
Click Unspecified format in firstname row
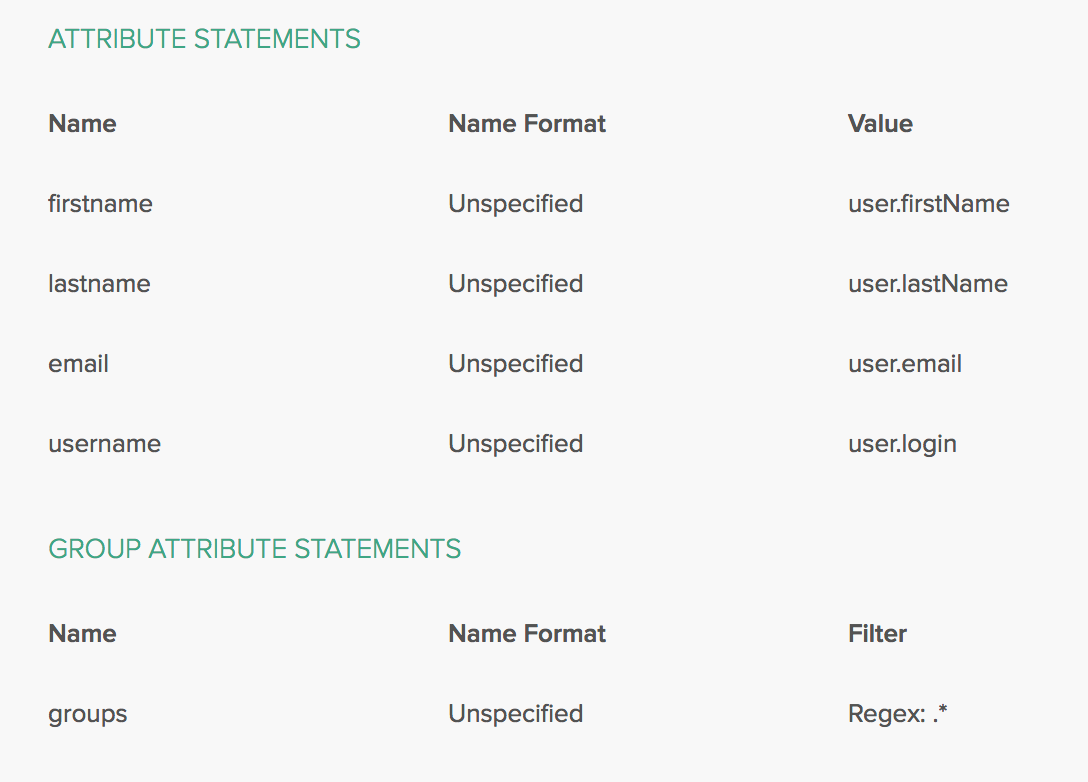pos(515,204)
